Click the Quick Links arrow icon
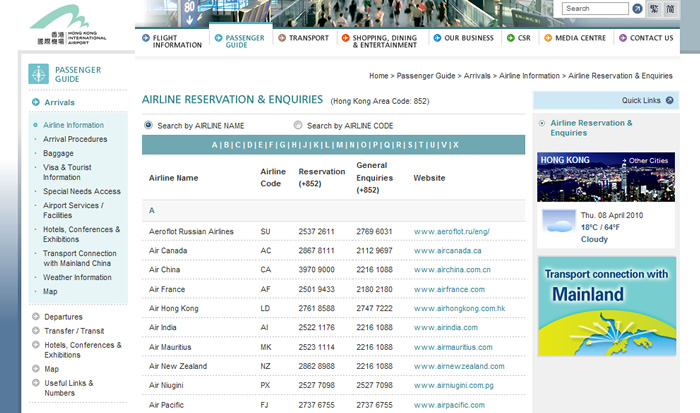 point(670,100)
